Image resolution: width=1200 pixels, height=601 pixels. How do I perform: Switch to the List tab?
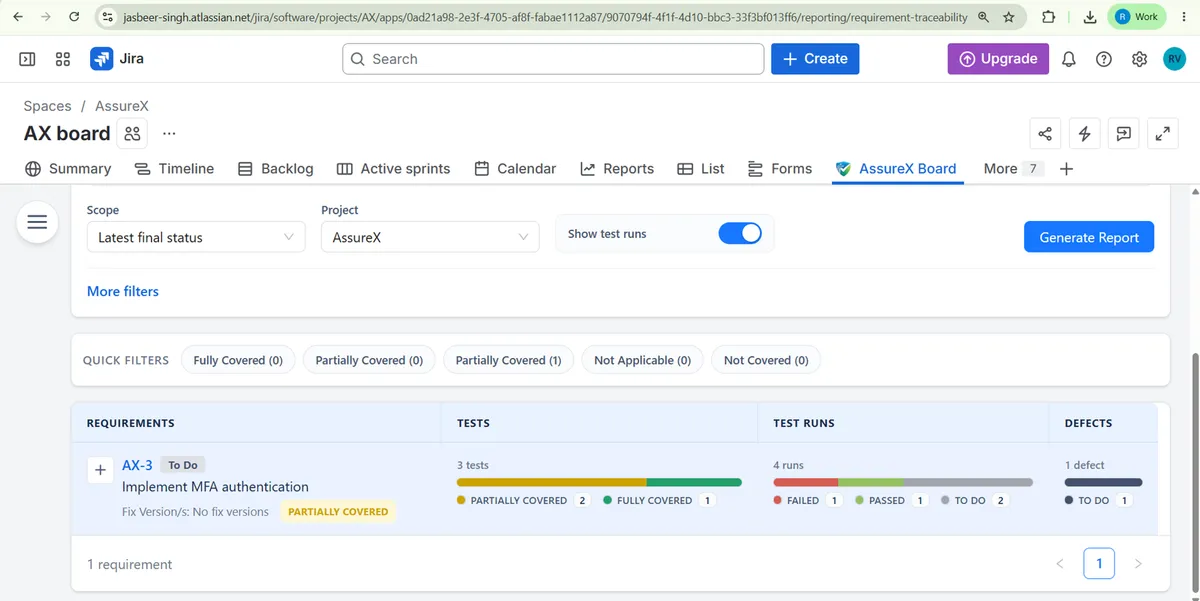pyautogui.click(x=701, y=169)
